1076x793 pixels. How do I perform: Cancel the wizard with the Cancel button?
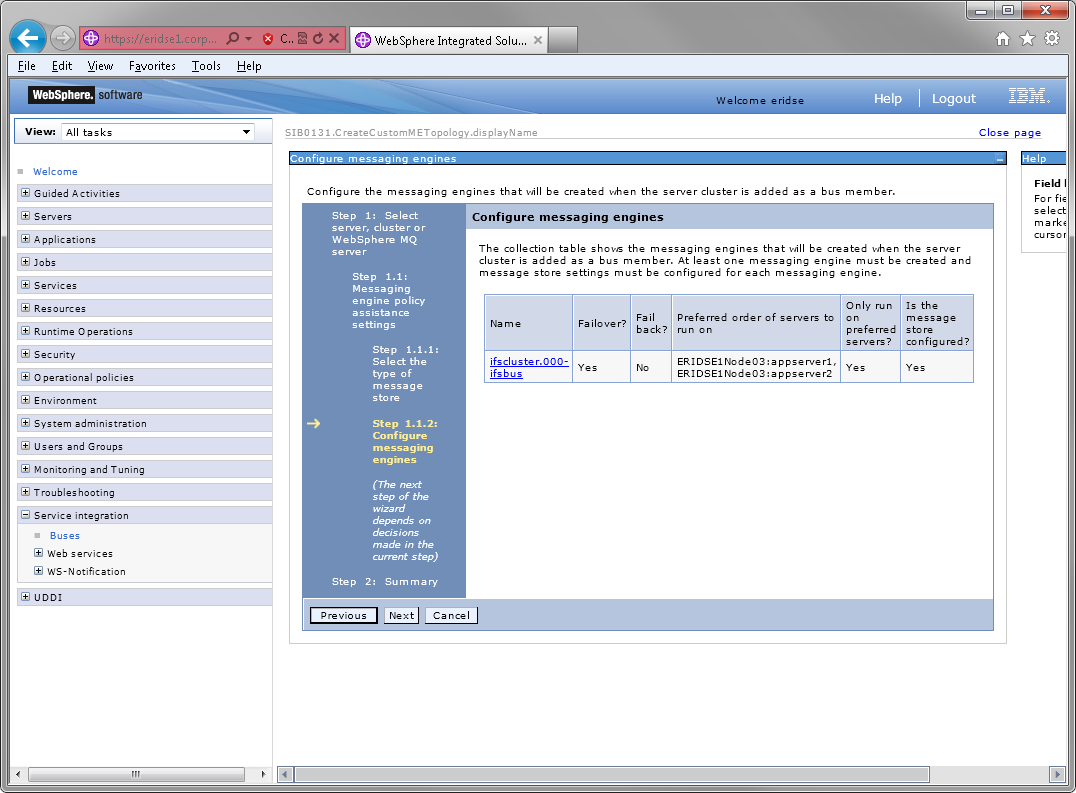452,616
